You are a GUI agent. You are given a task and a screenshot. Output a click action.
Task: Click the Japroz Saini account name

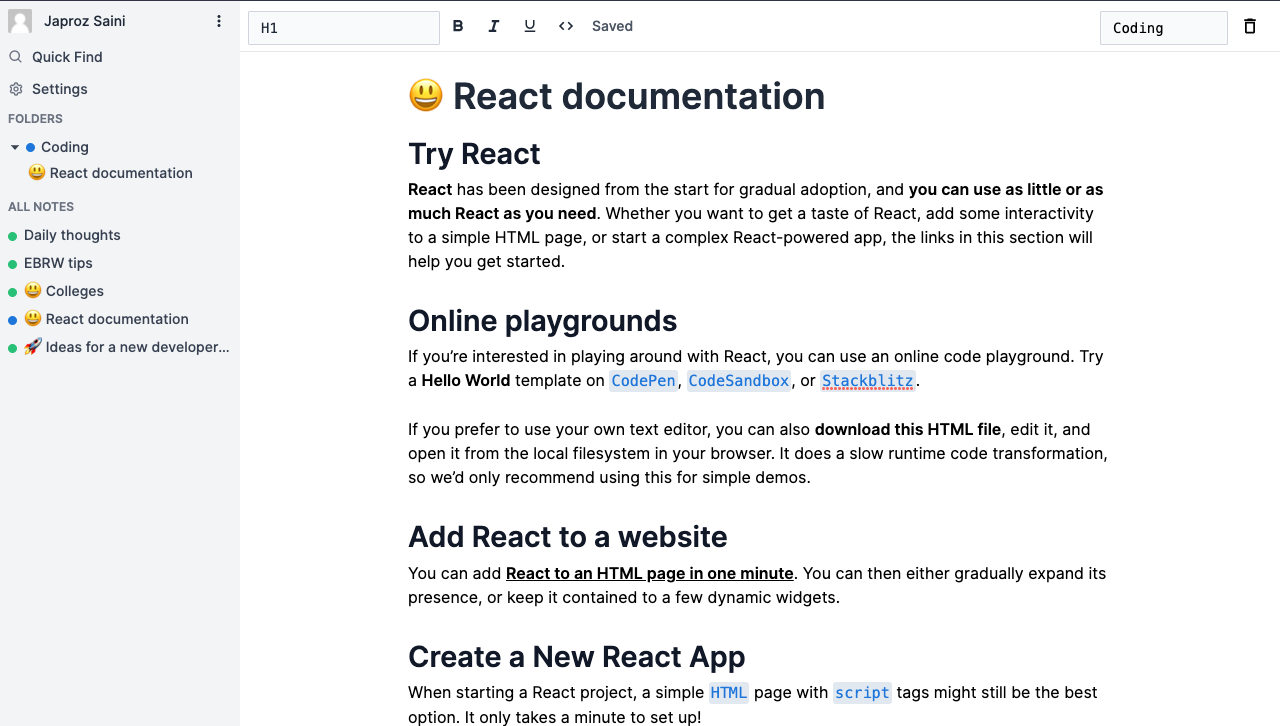85,21
